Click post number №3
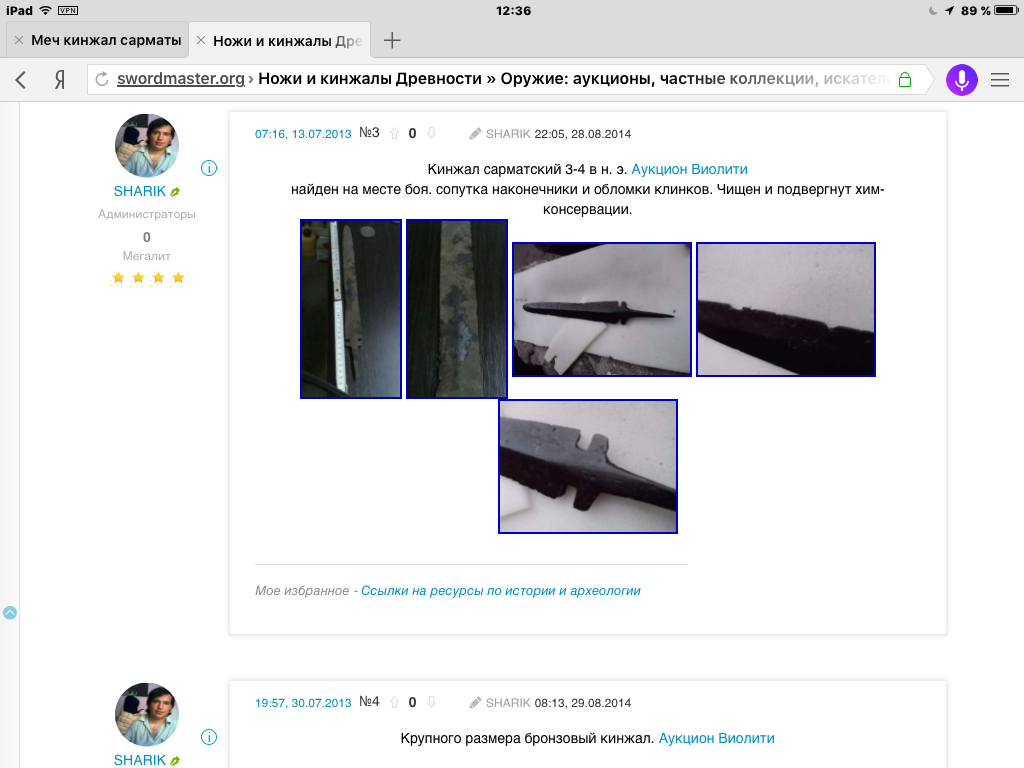 tap(369, 133)
